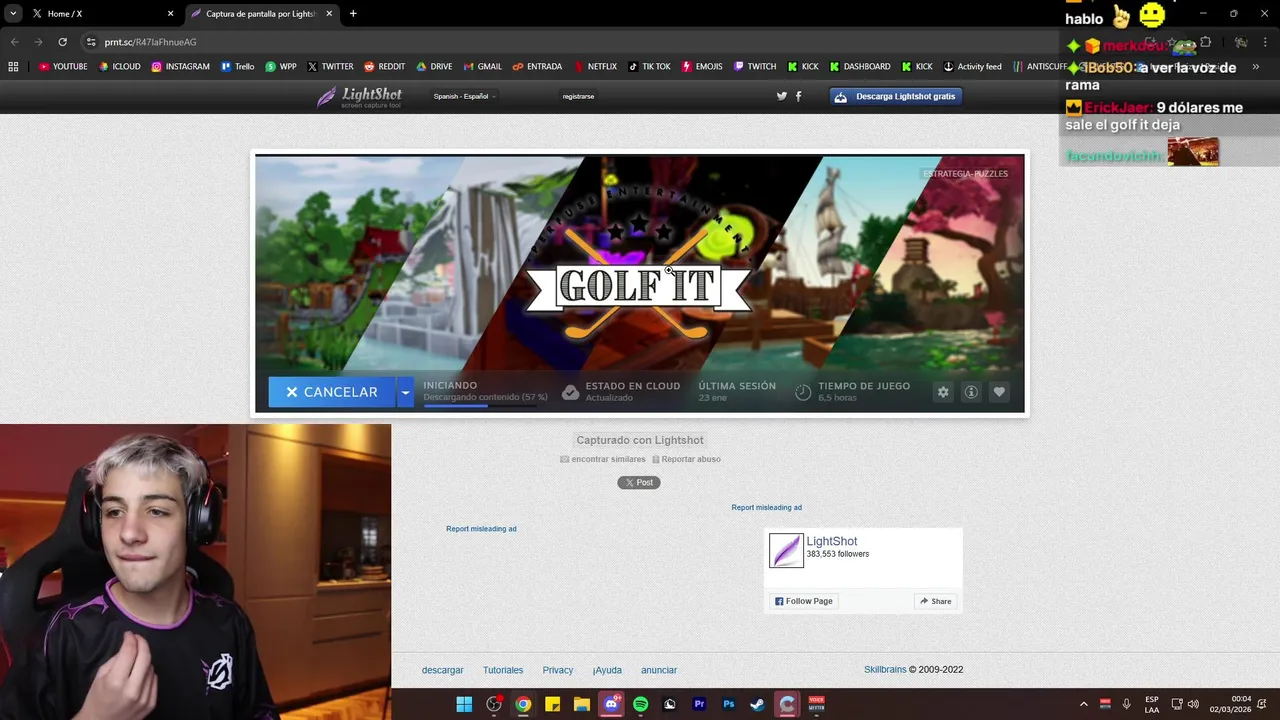View site information icon in address bar

(91, 42)
